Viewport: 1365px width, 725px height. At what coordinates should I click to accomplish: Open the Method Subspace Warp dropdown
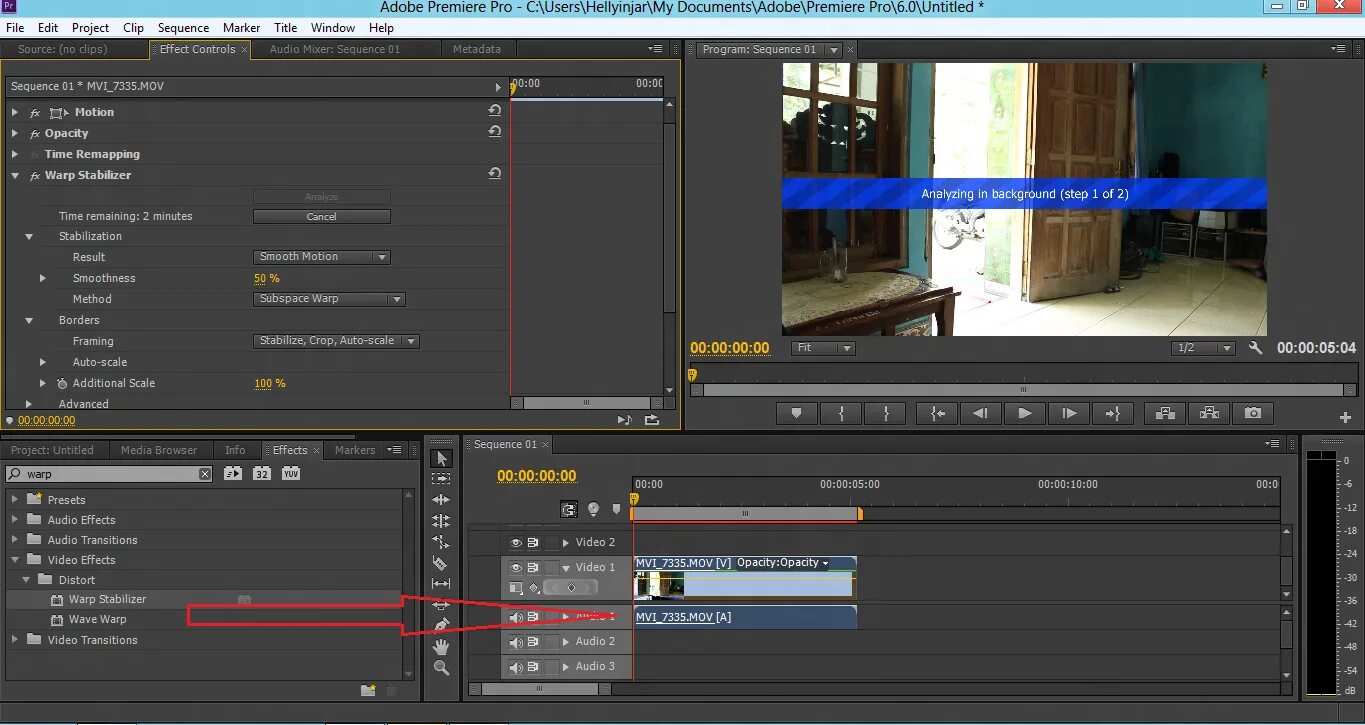(329, 299)
